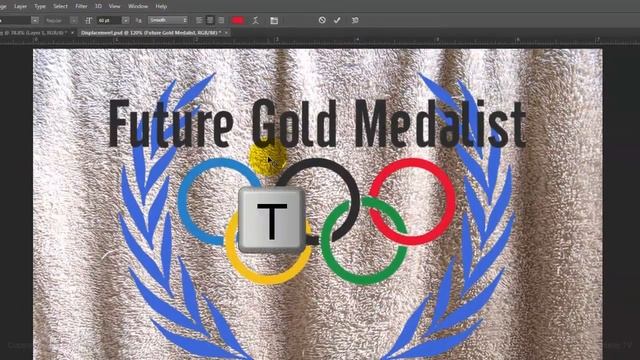Open the Help menu
This screenshot has height=360, width=640.
[161, 6]
